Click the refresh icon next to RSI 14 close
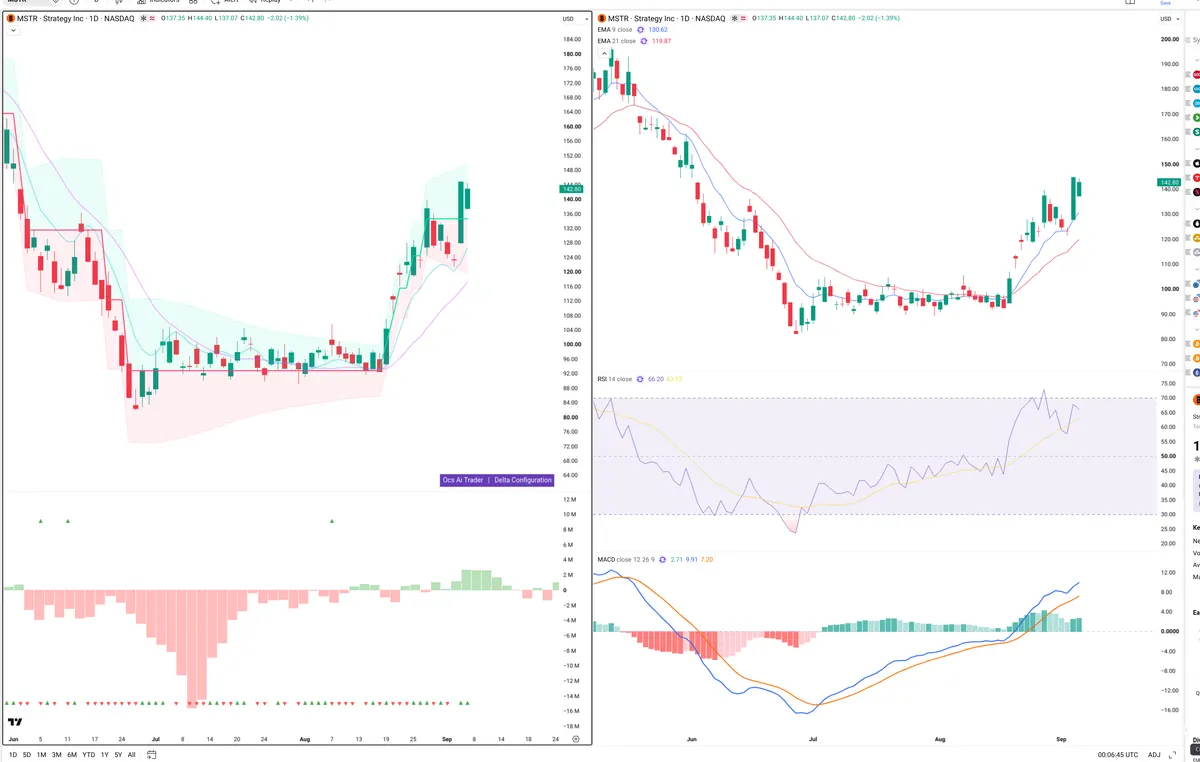 tap(640, 379)
